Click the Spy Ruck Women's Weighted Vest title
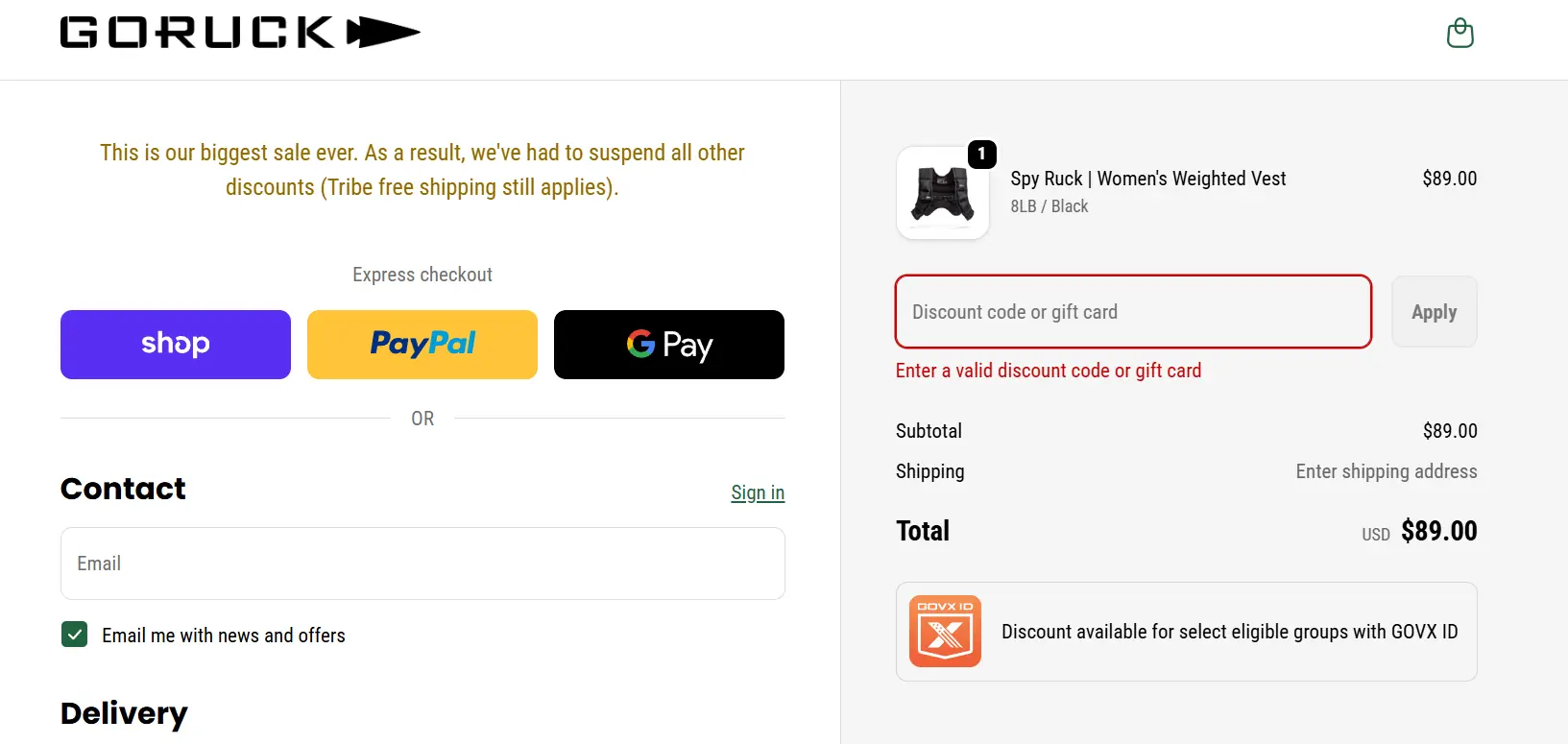1568x744 pixels. (1147, 179)
